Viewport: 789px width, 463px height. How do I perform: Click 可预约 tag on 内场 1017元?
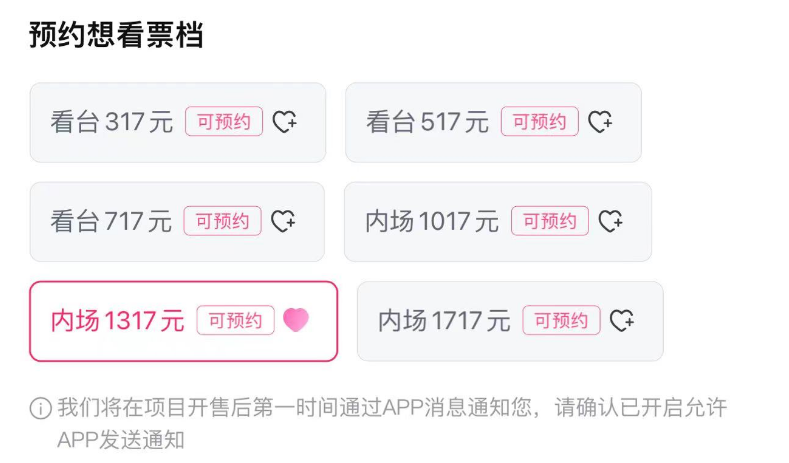coord(550,220)
